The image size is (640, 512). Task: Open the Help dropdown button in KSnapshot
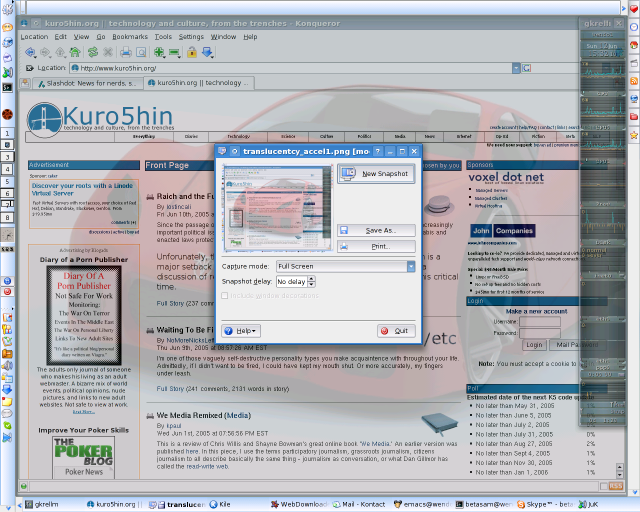[x=241, y=331]
